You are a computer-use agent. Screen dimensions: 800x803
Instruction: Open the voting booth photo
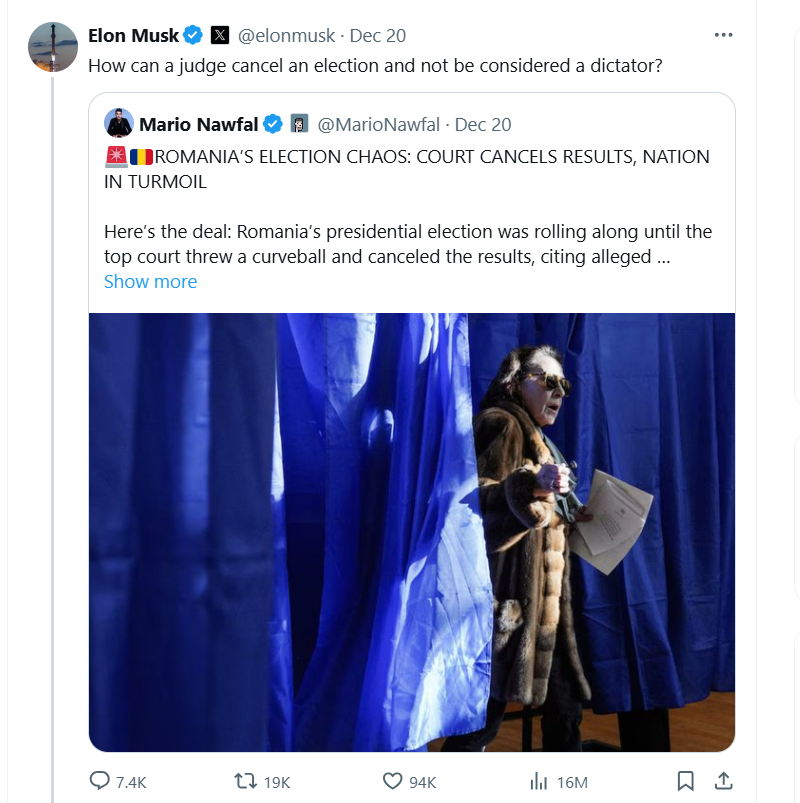coord(412,532)
